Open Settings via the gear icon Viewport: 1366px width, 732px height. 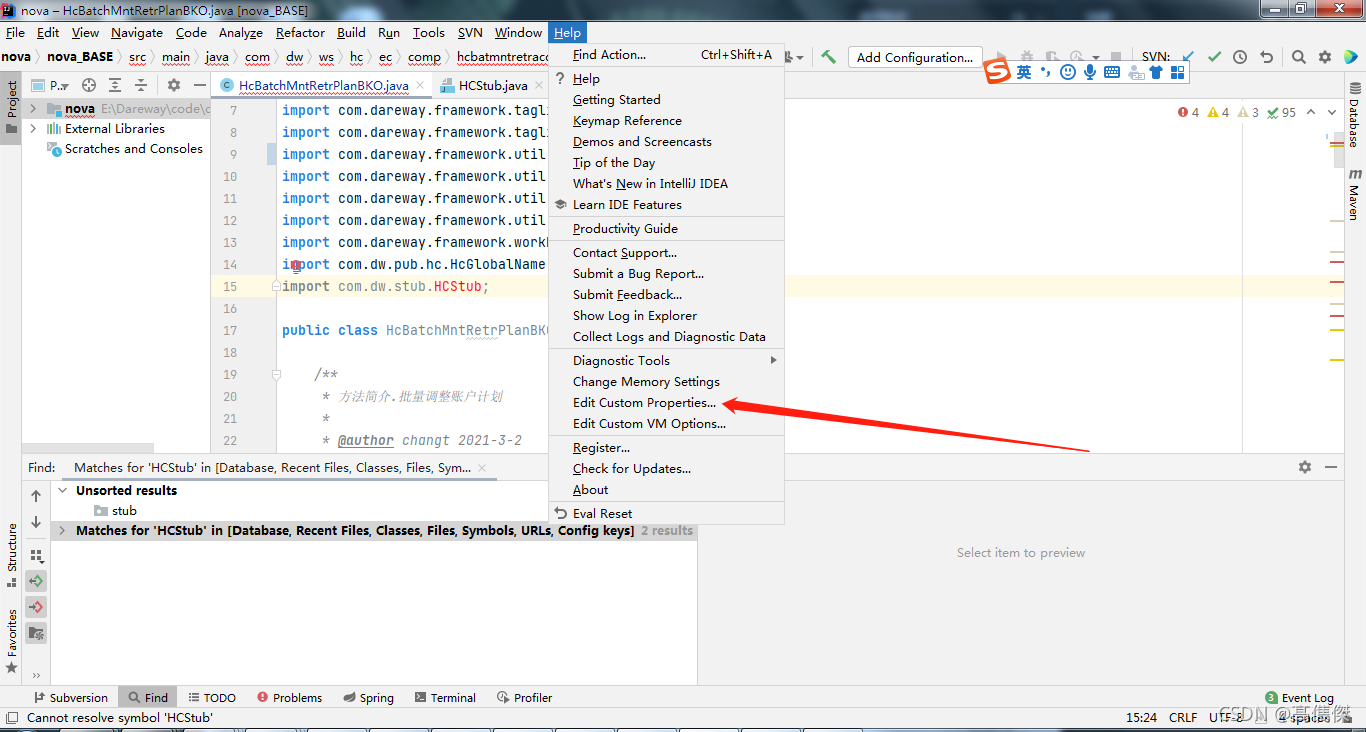click(x=1324, y=57)
